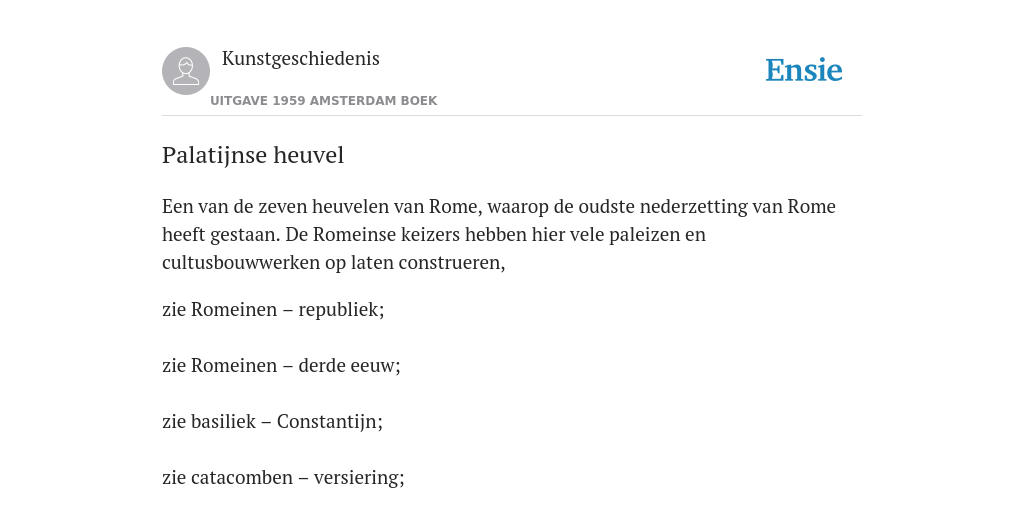Click 'Uitgave 1959 Amsterdam Boek' subtitle
The image size is (1024, 512).
coord(324,101)
